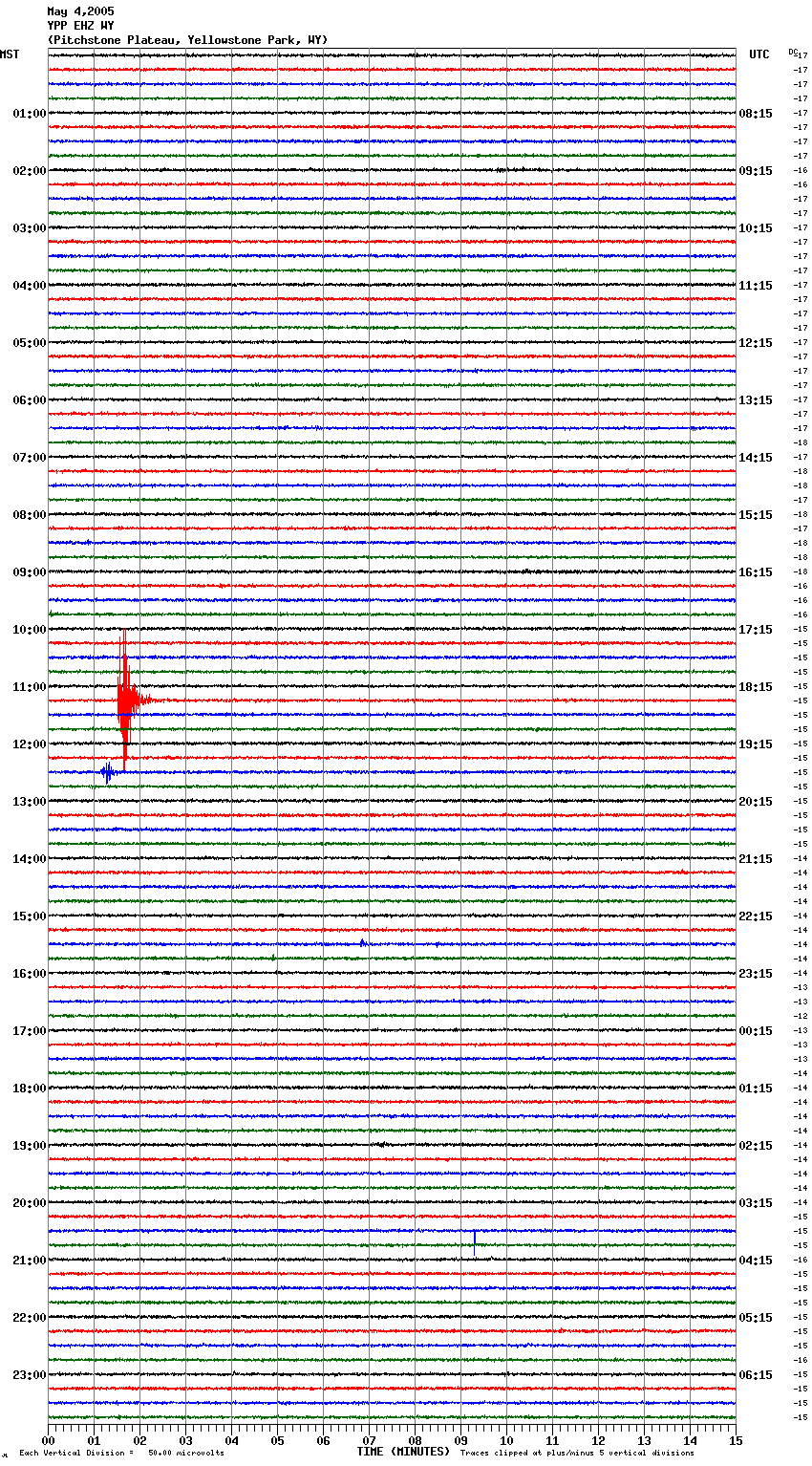
Task: Click the small blue wiggle event below 12:00
Action: 108,772
